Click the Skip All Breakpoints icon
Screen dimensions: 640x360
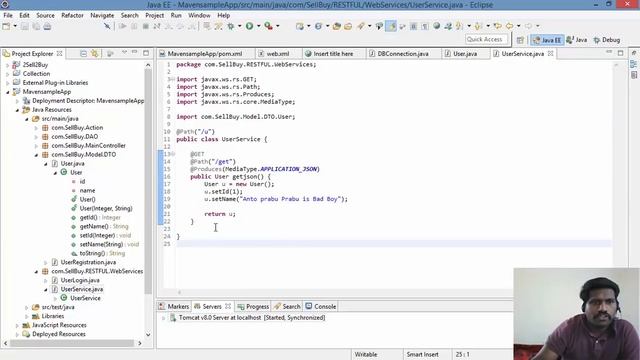[107, 26]
